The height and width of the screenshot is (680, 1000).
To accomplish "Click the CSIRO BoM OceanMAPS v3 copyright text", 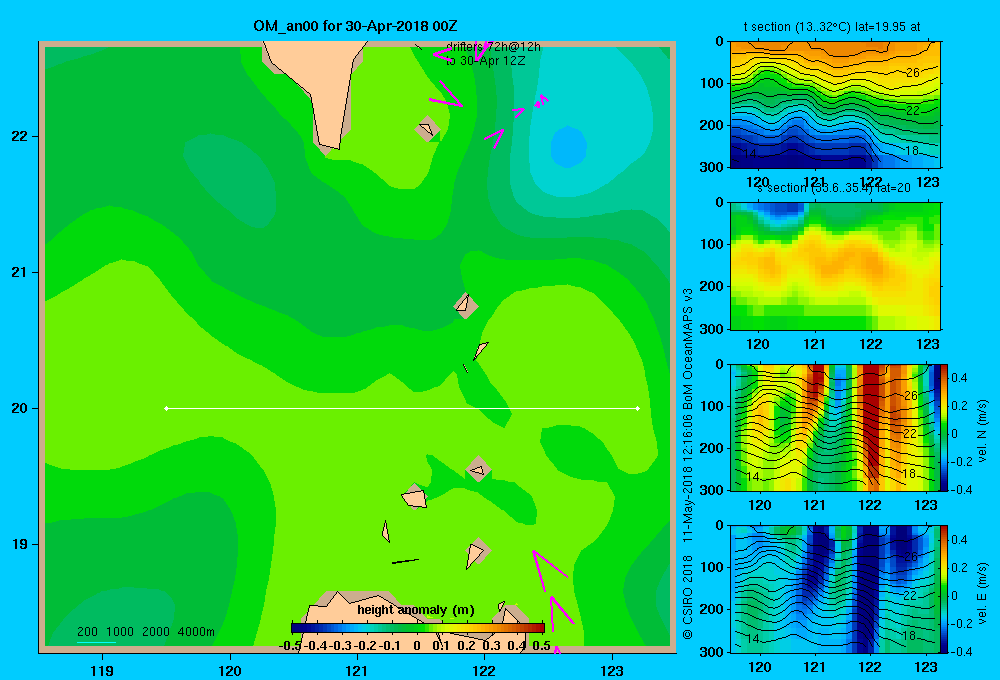I will click(688, 463).
